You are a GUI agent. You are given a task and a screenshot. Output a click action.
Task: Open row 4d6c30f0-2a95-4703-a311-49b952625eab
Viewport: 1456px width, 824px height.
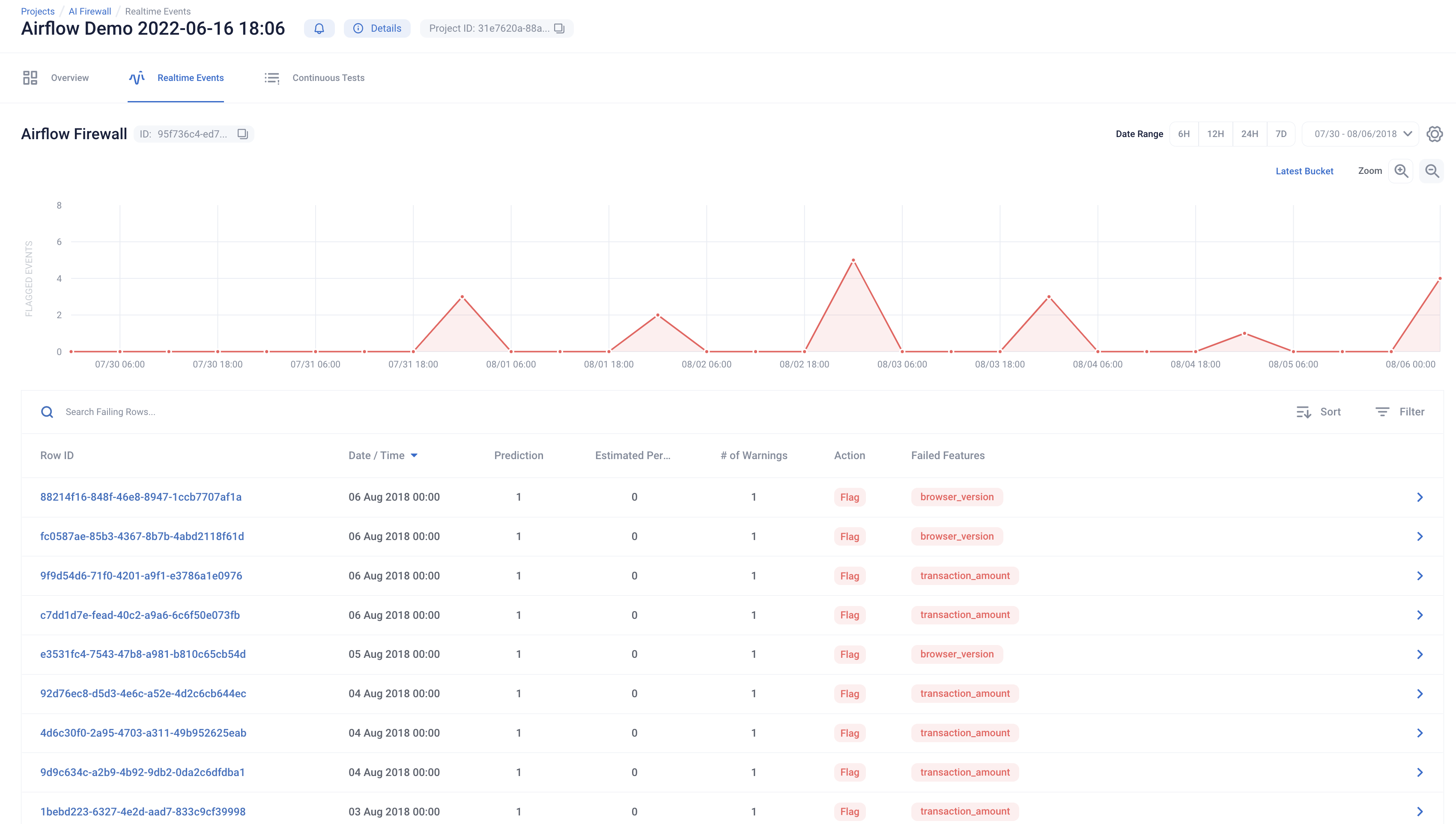coord(143,733)
